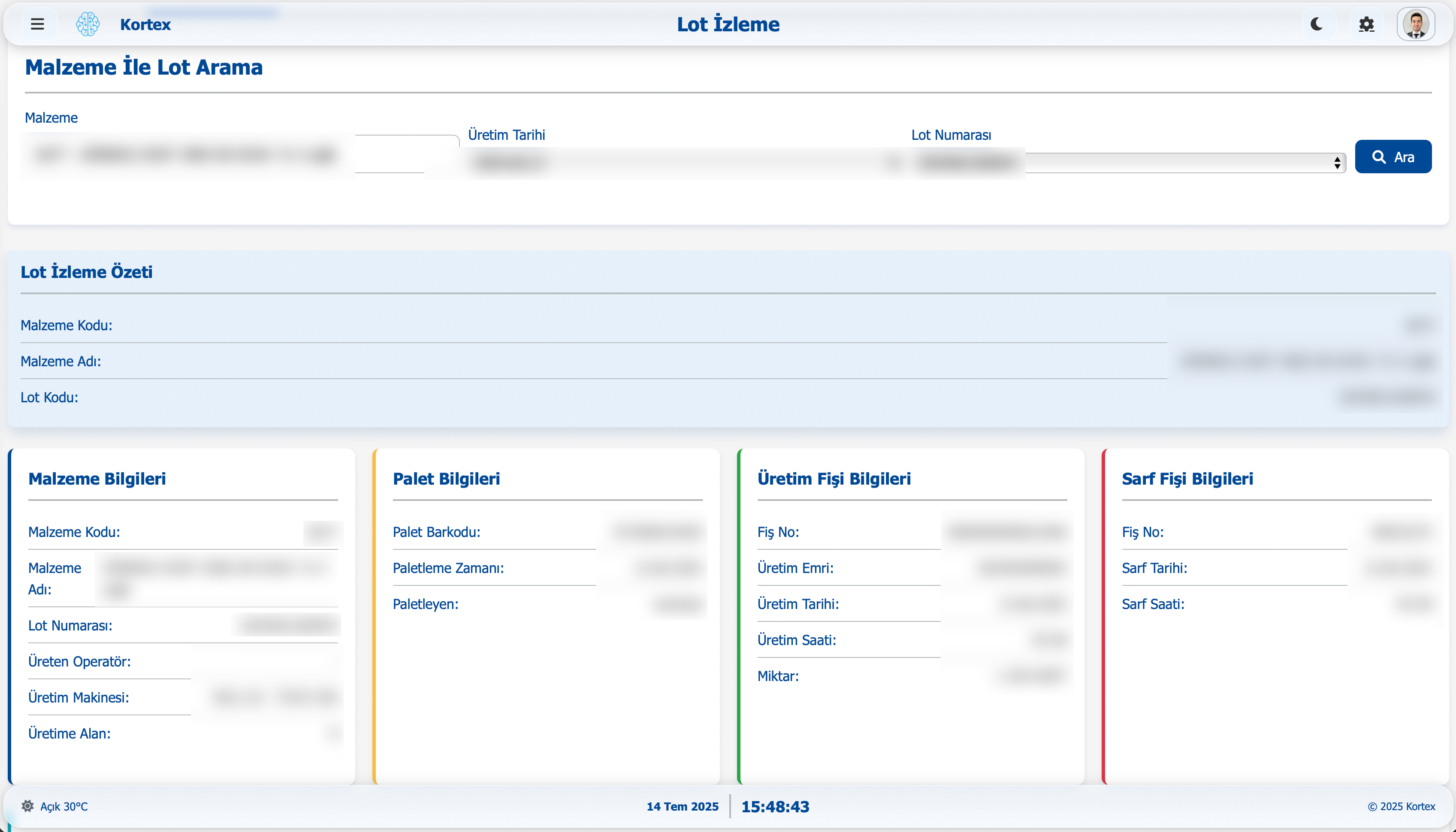Open settings via the gear icon

(1366, 24)
